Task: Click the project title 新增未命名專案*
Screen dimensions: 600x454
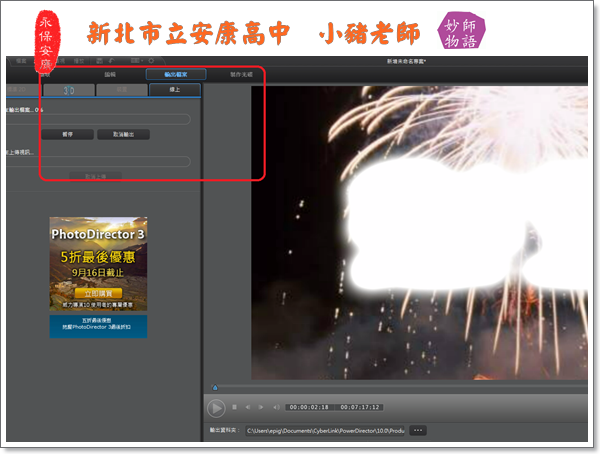Action: [x=406, y=61]
